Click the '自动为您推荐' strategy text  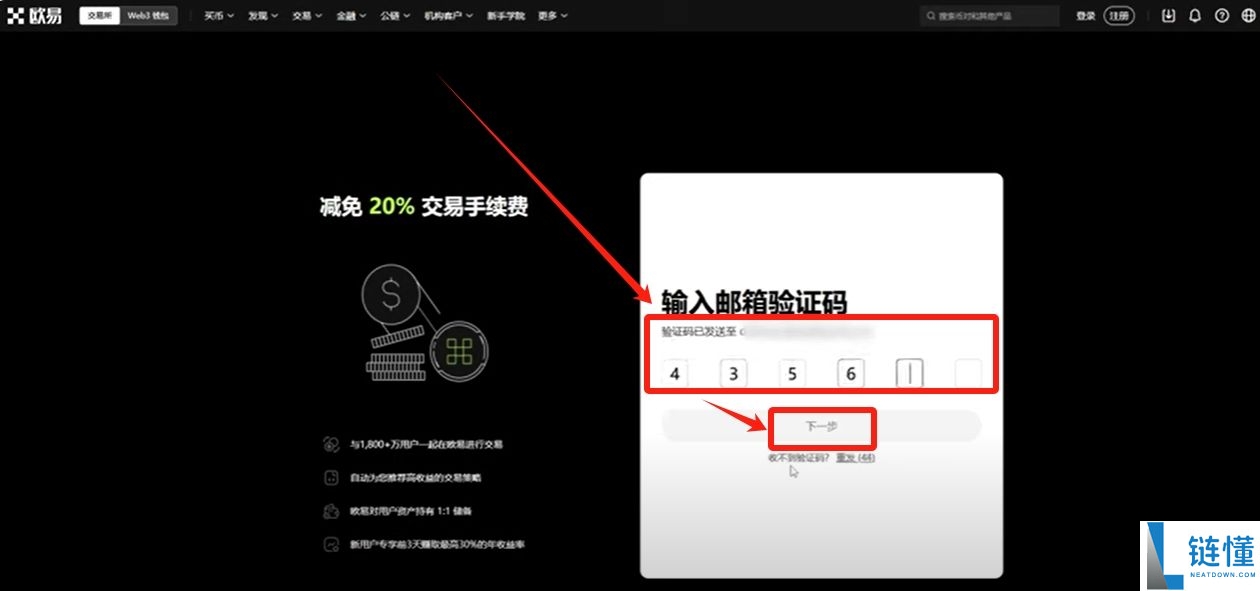[415, 478]
